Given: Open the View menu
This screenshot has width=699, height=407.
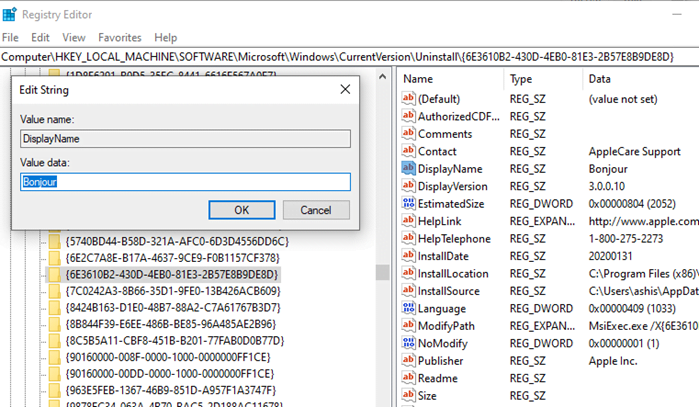Looking at the screenshot, I should point(74,37).
